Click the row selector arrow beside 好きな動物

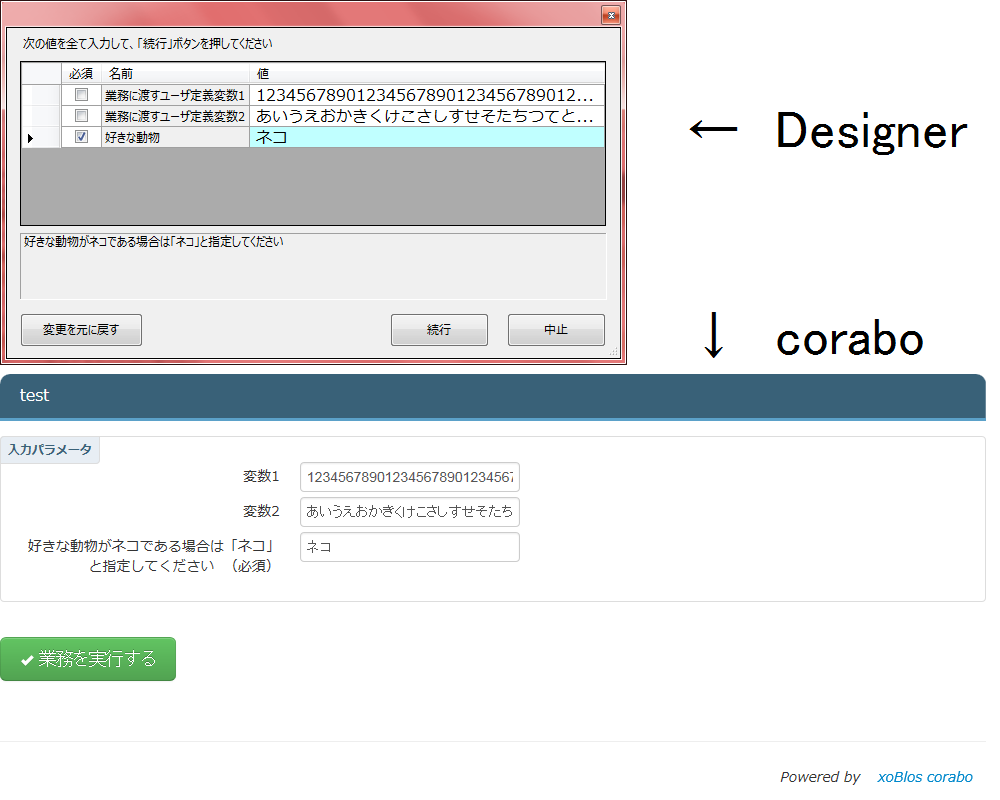click(30, 136)
